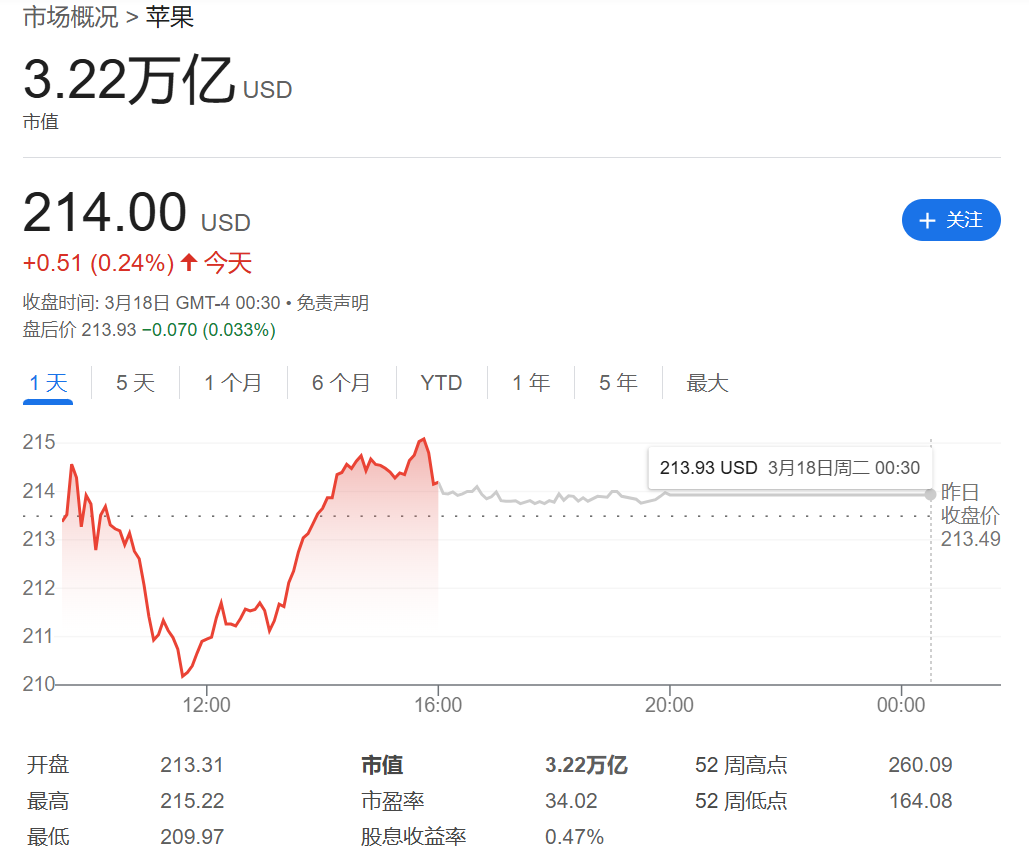
Task: Click the 最高 value 215.22
Action: tap(192, 801)
